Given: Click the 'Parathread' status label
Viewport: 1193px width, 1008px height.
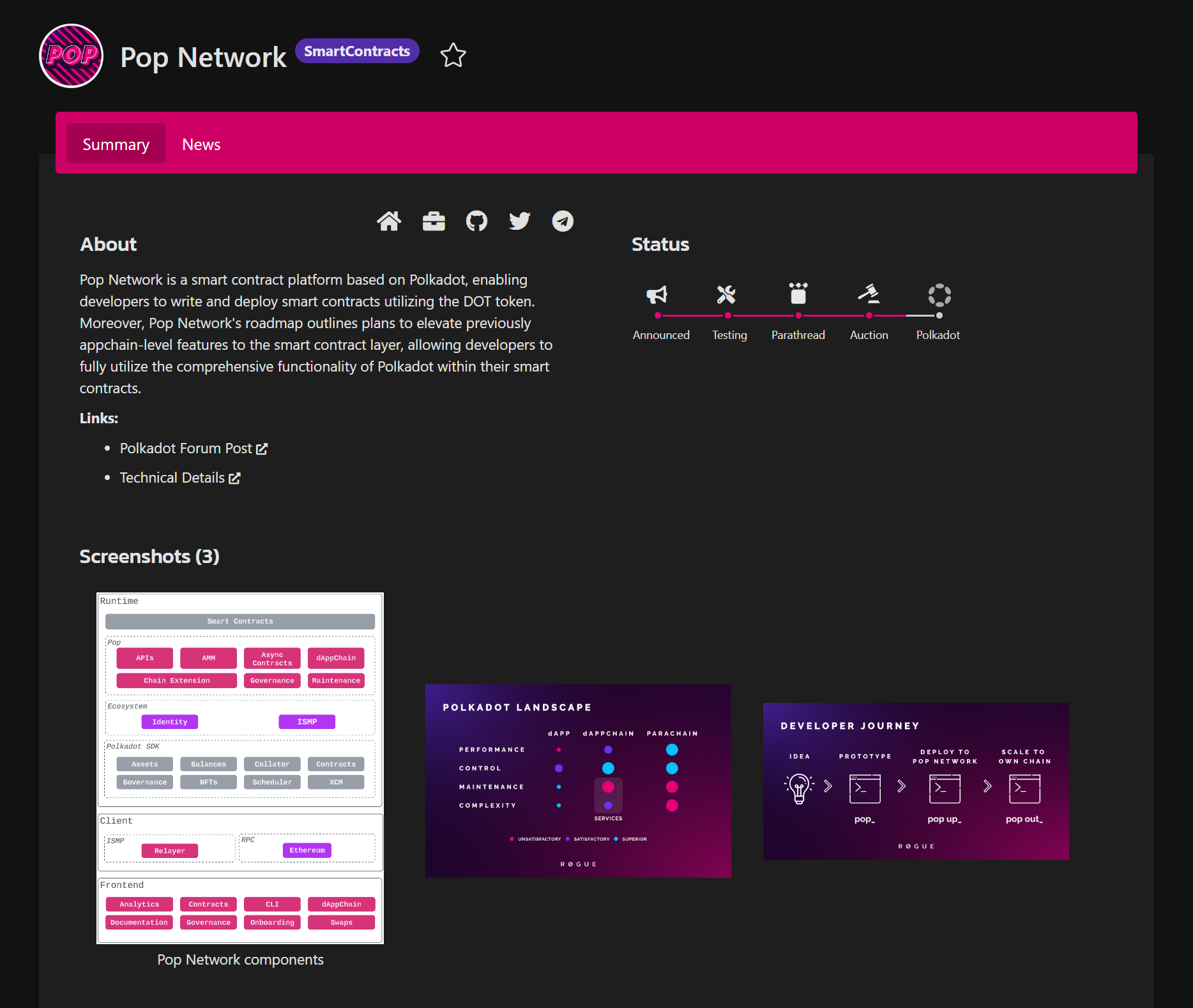Looking at the screenshot, I should coord(798,335).
